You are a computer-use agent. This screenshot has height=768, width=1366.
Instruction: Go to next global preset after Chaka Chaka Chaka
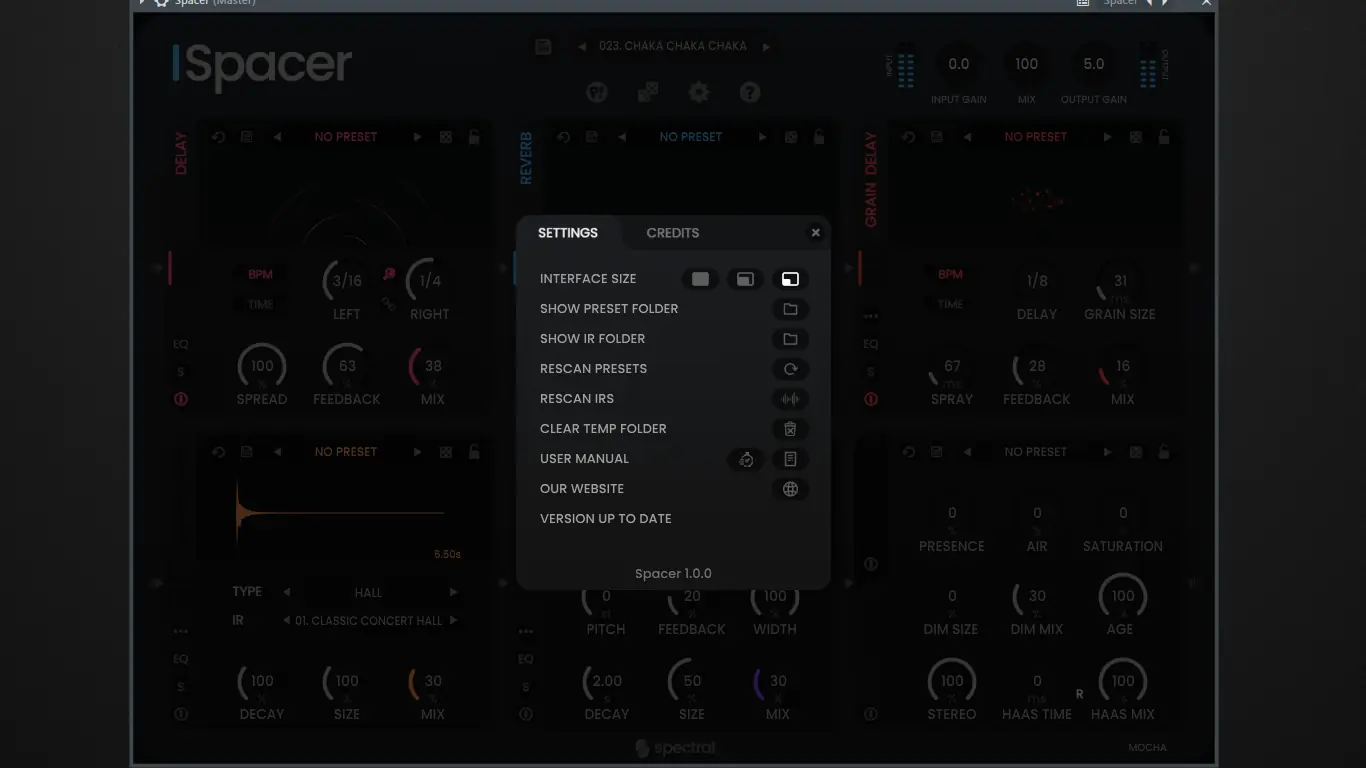pos(766,46)
